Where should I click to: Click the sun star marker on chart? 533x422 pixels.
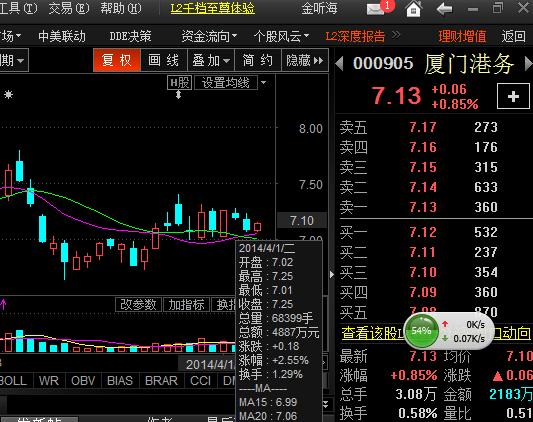tap(8, 95)
